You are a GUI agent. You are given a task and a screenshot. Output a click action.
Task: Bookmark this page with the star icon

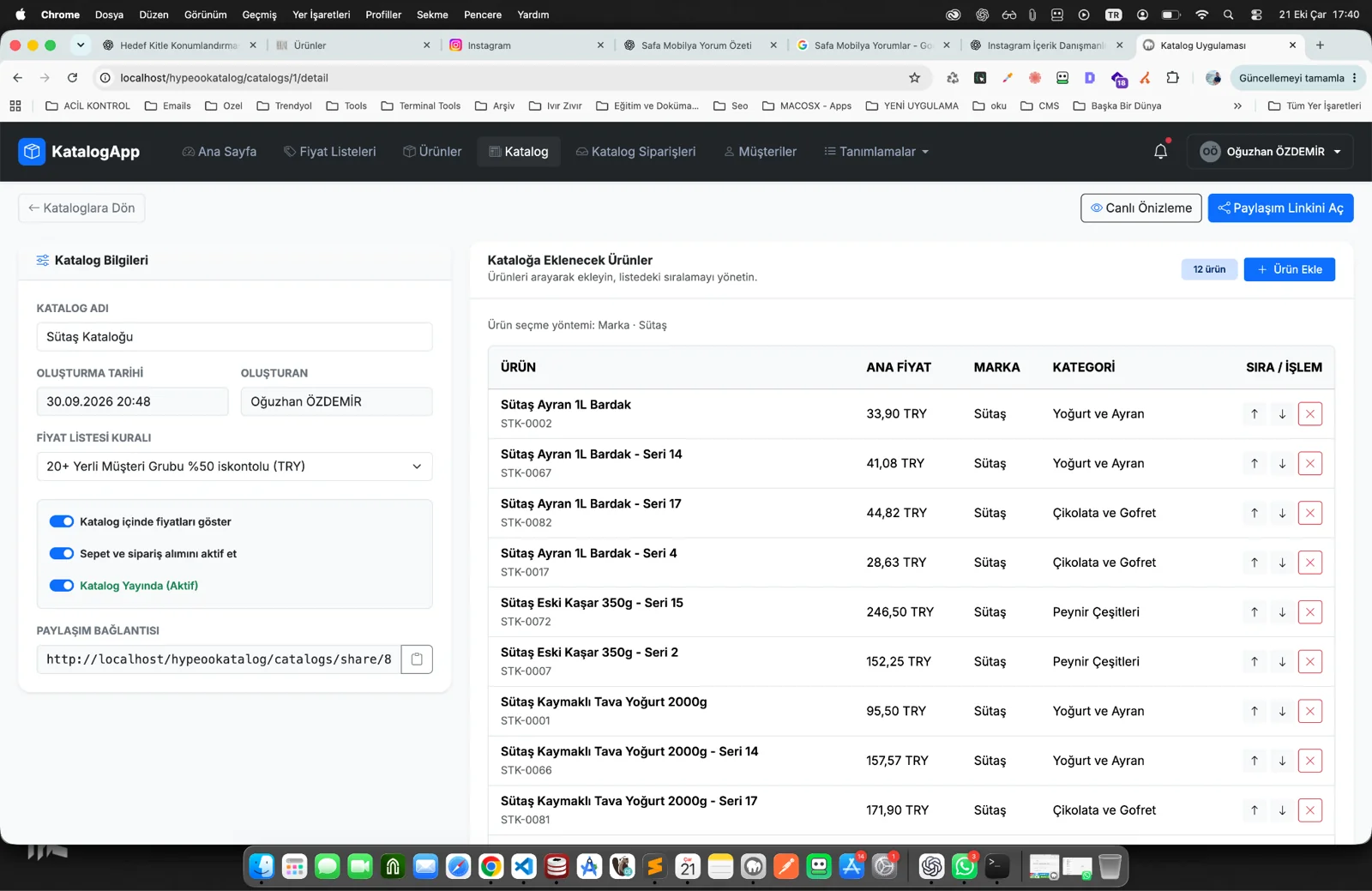coord(915,78)
